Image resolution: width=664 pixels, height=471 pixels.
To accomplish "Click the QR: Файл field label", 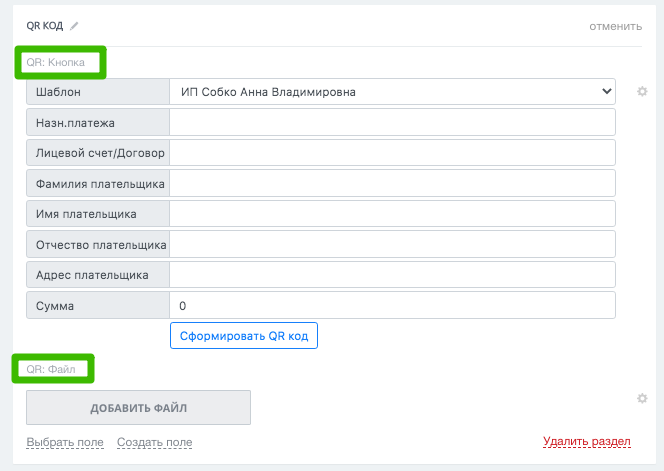I will pos(51,369).
